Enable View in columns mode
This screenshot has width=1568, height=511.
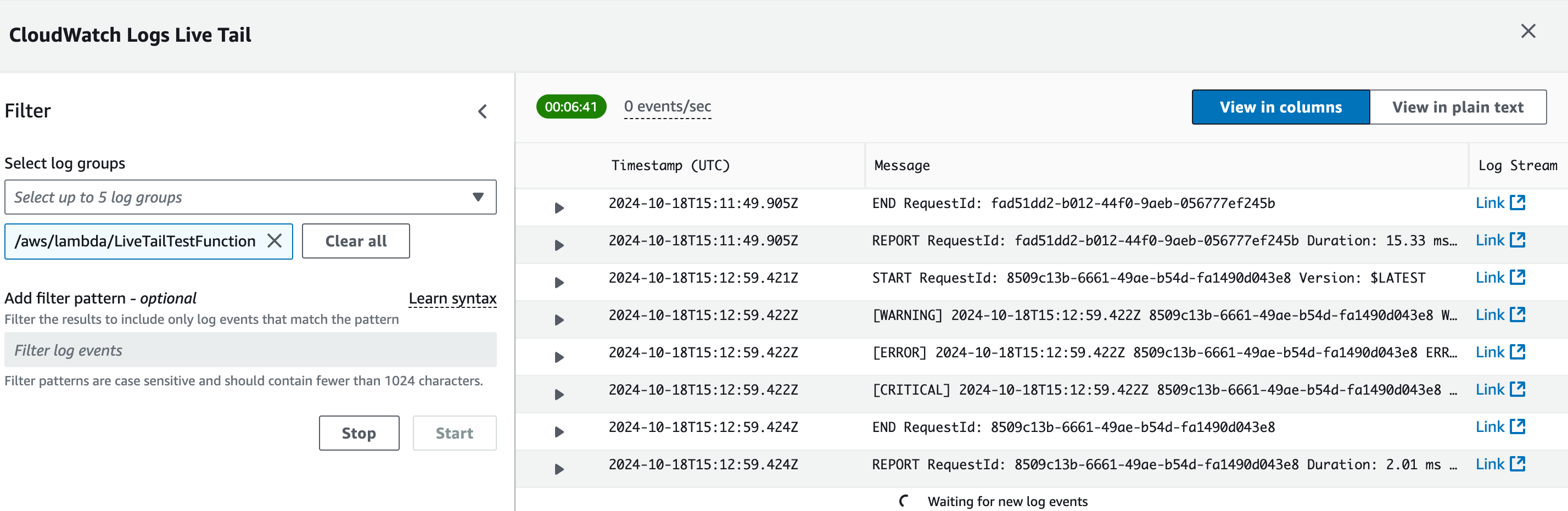click(1280, 106)
